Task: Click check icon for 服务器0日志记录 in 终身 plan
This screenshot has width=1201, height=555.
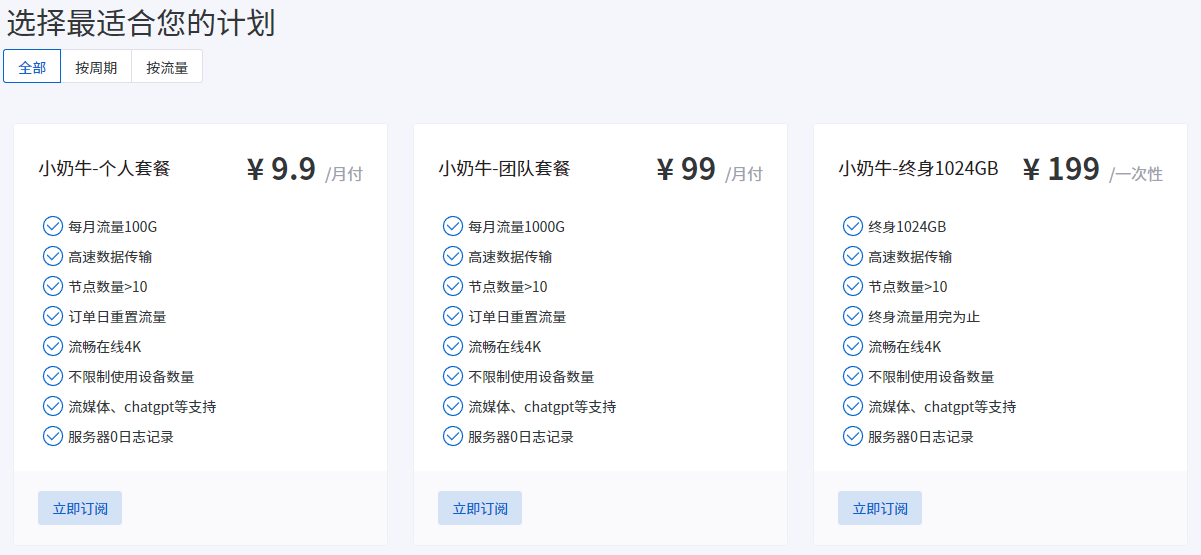Action: [x=853, y=436]
